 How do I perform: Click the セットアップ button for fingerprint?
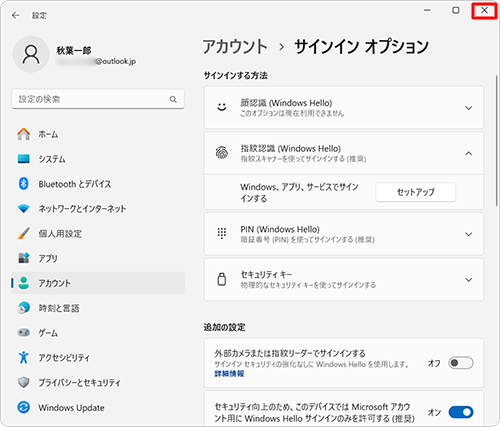click(415, 192)
